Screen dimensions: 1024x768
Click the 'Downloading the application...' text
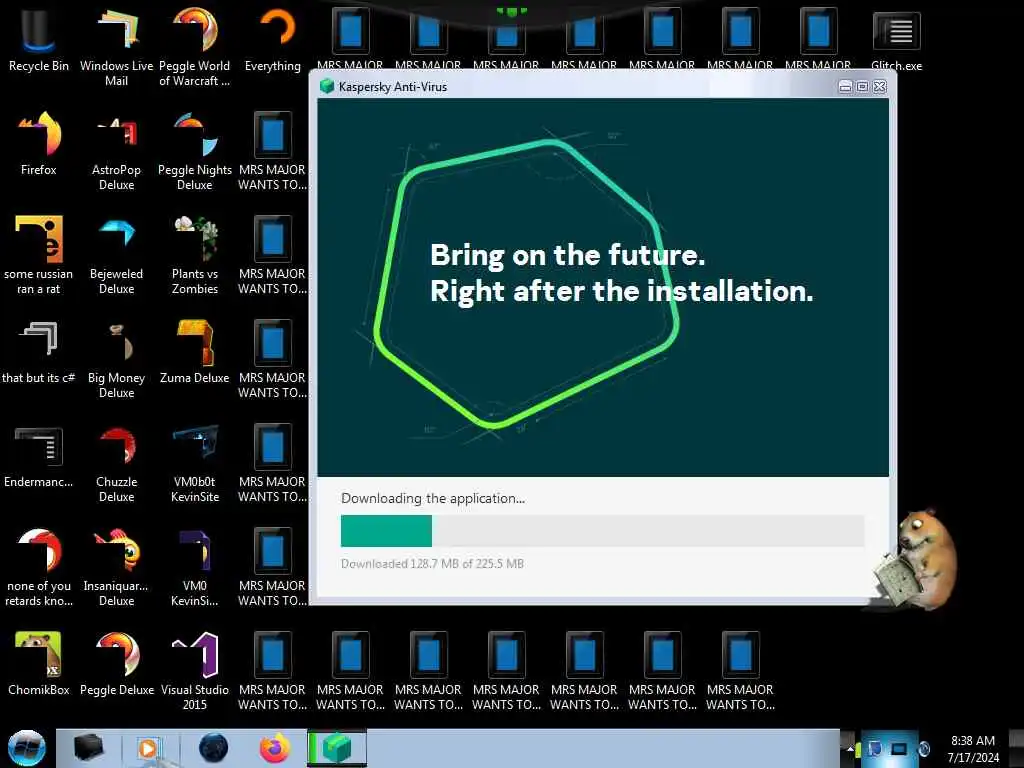(x=432, y=498)
